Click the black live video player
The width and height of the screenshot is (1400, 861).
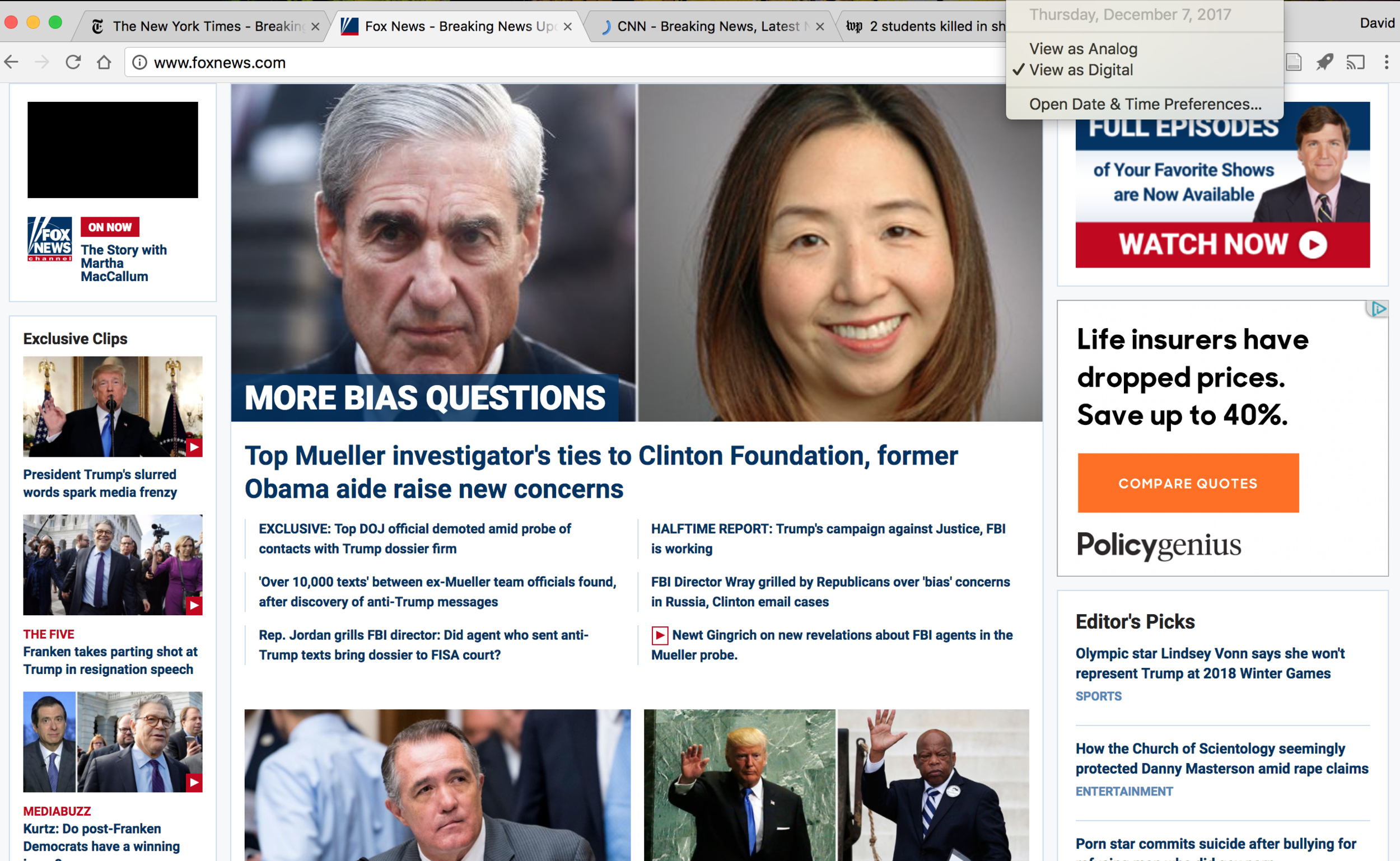coord(113,151)
